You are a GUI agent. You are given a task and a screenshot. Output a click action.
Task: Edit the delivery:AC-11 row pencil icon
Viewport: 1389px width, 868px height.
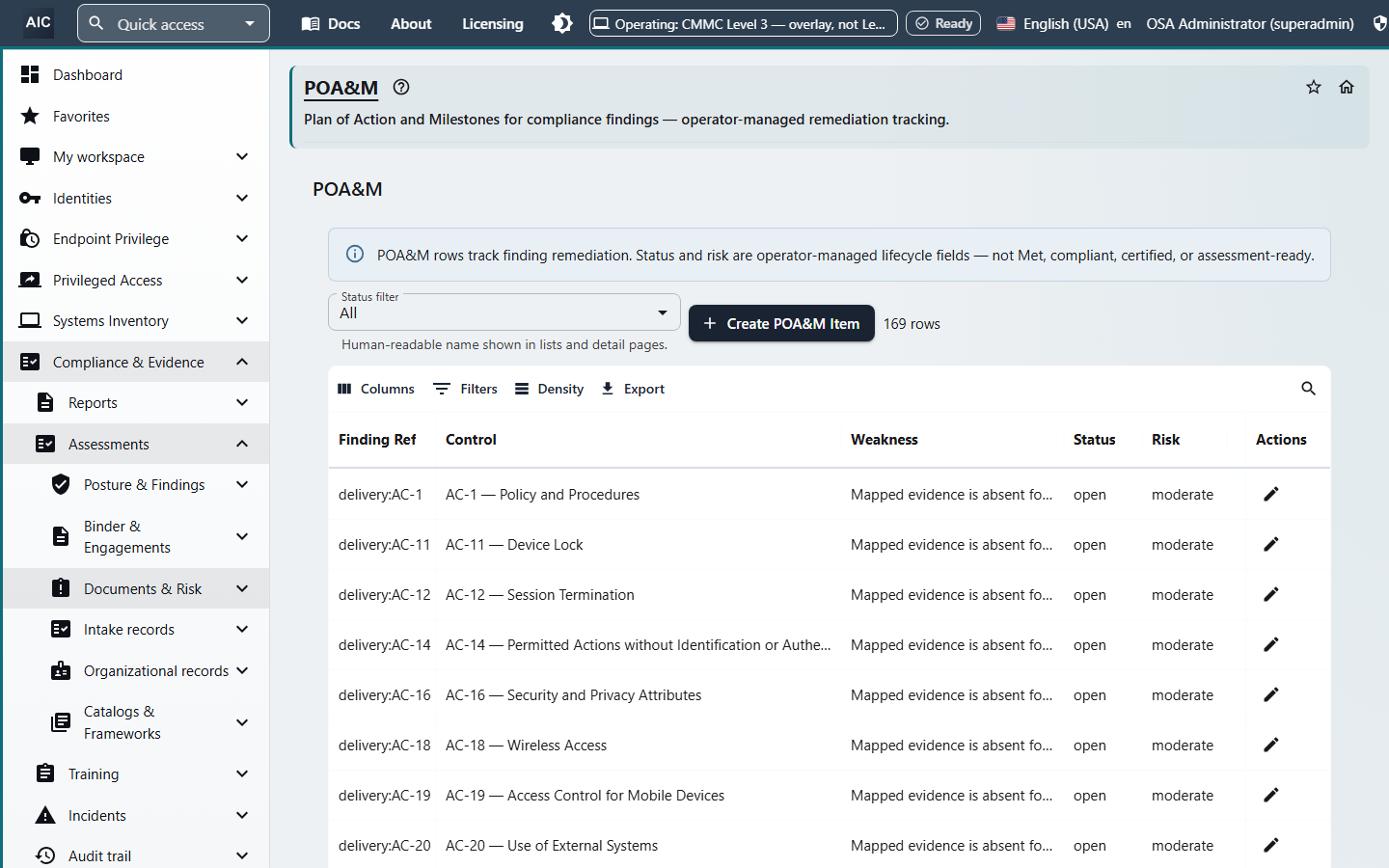pos(1271,544)
